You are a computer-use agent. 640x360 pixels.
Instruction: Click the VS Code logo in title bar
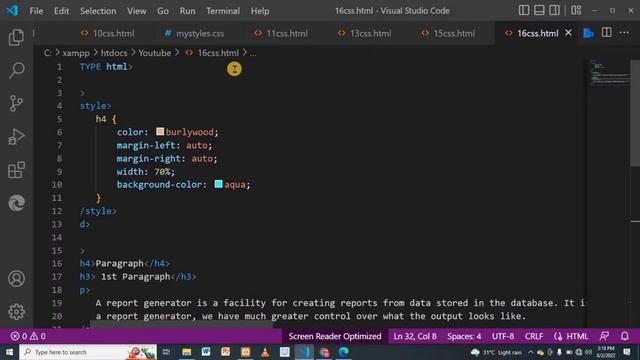(x=12, y=10)
